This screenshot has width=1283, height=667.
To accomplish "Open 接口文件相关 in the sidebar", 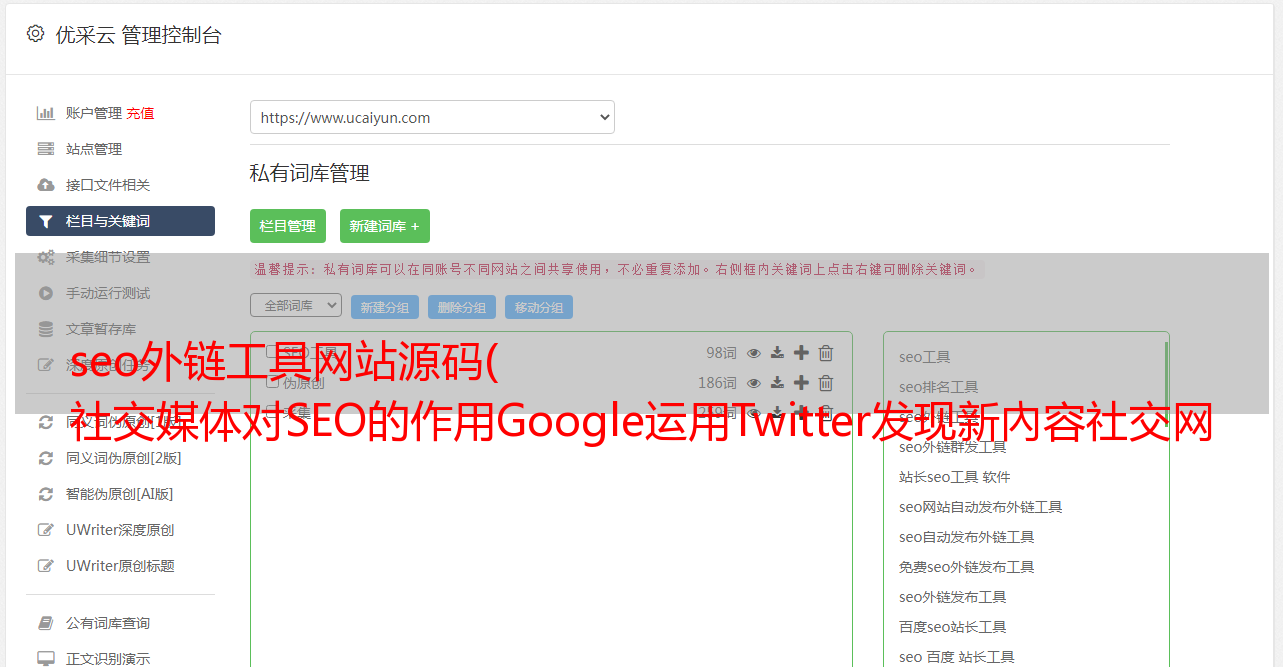I will click(x=108, y=185).
